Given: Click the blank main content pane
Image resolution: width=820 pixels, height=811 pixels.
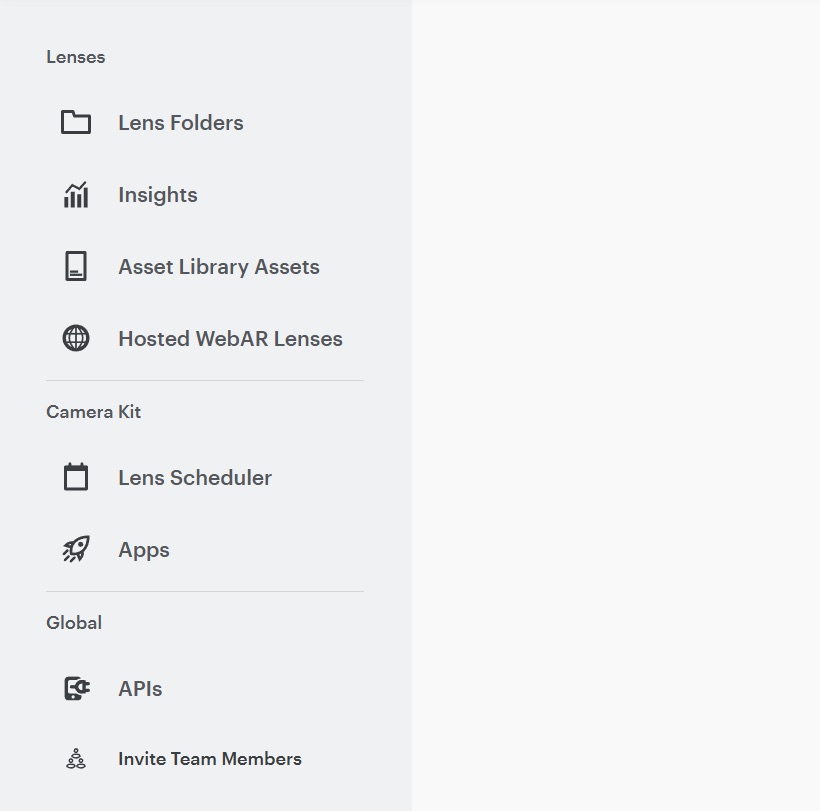Looking at the screenshot, I should pos(616,406).
